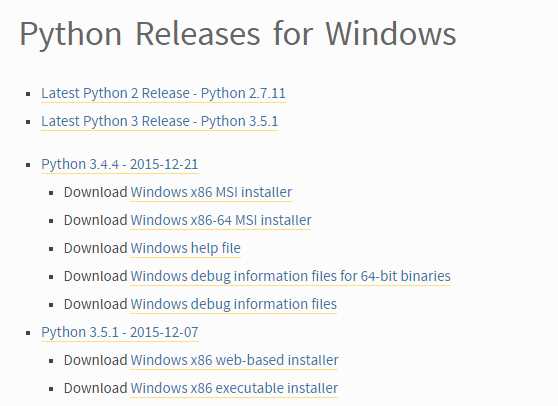Open the Python 3.4.4 - 2015-12-21 release

coord(120,164)
